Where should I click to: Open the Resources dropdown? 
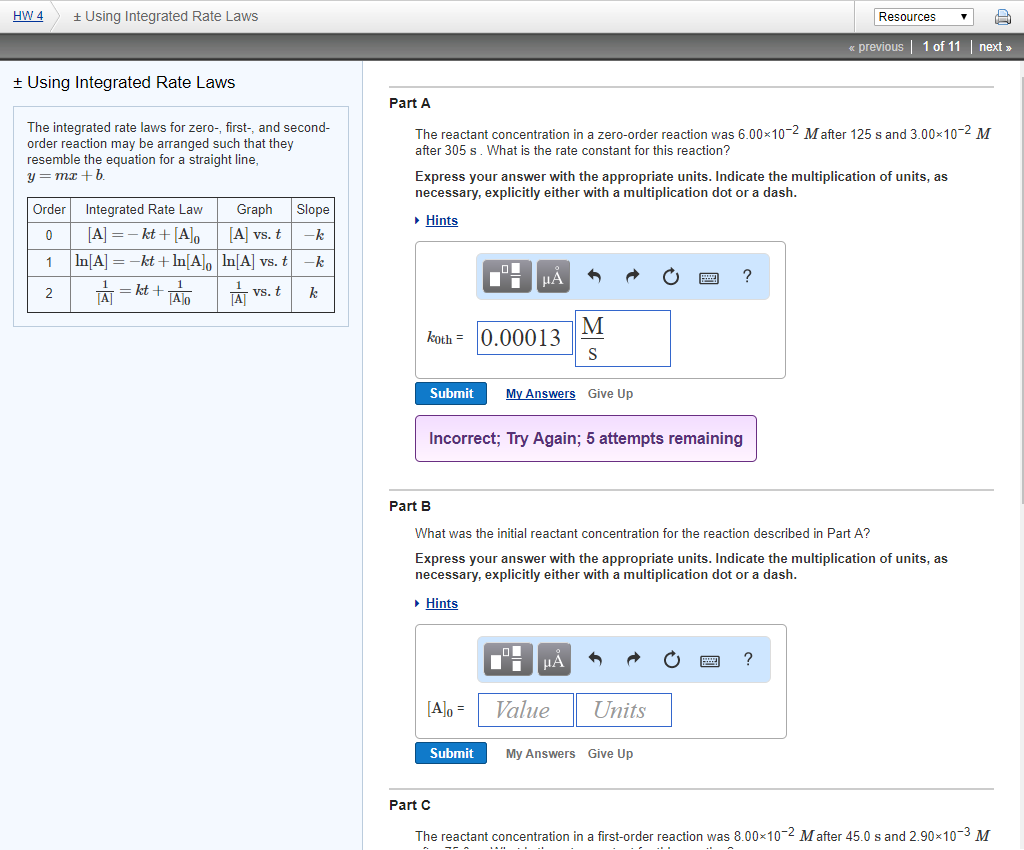pyautogui.click(x=923, y=16)
